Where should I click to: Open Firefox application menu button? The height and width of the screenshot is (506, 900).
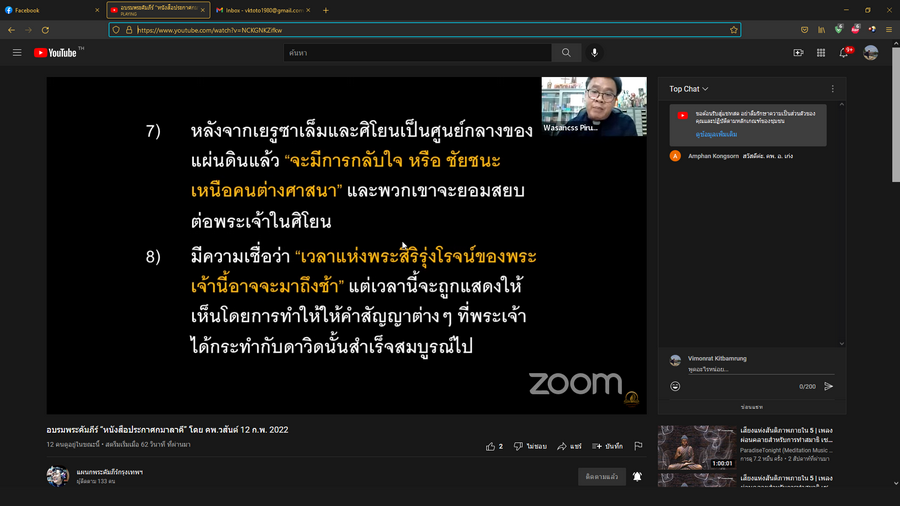pos(889,30)
